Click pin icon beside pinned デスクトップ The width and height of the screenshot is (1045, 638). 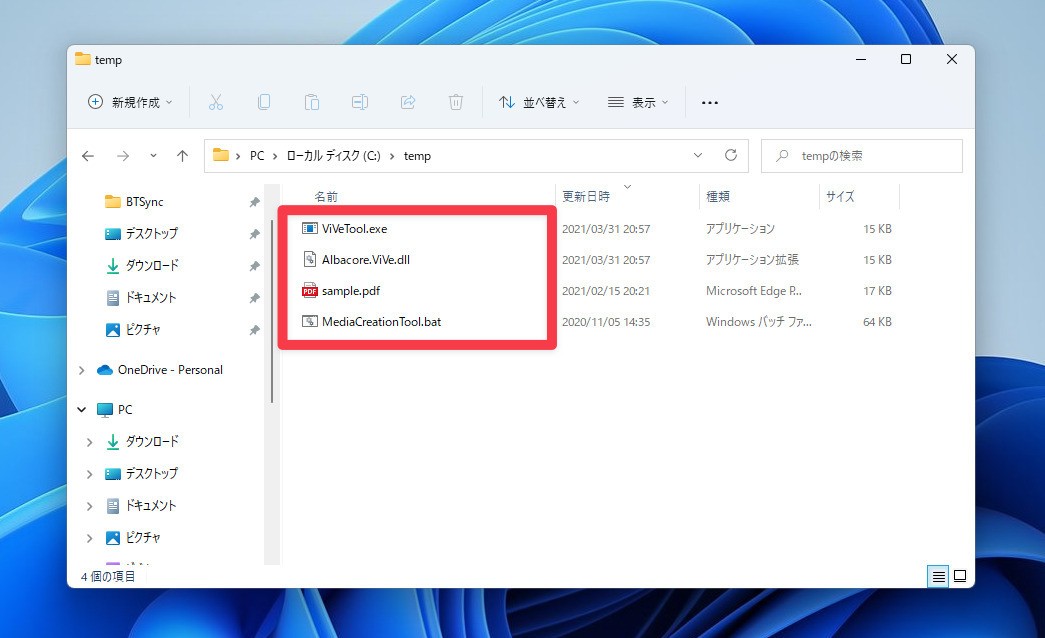pos(255,234)
